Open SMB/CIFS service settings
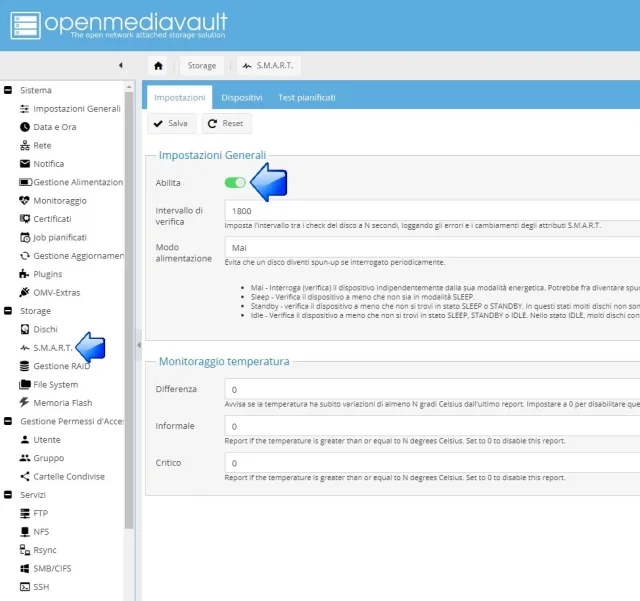The image size is (640, 601). 55,569
